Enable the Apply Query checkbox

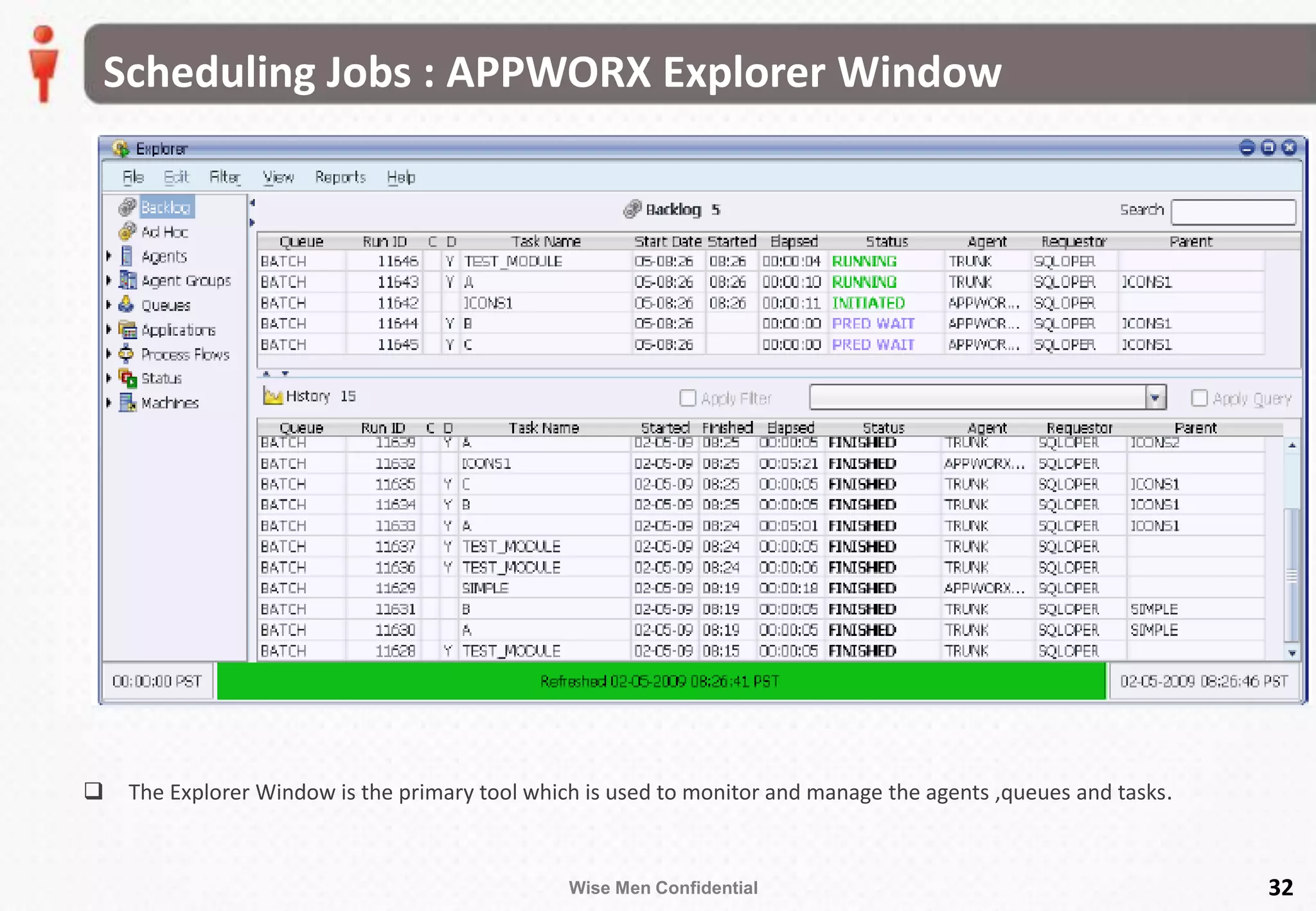pos(1199,398)
